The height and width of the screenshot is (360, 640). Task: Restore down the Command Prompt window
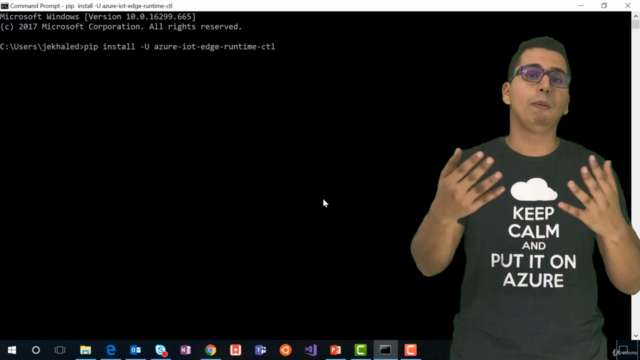tap(604, 6)
